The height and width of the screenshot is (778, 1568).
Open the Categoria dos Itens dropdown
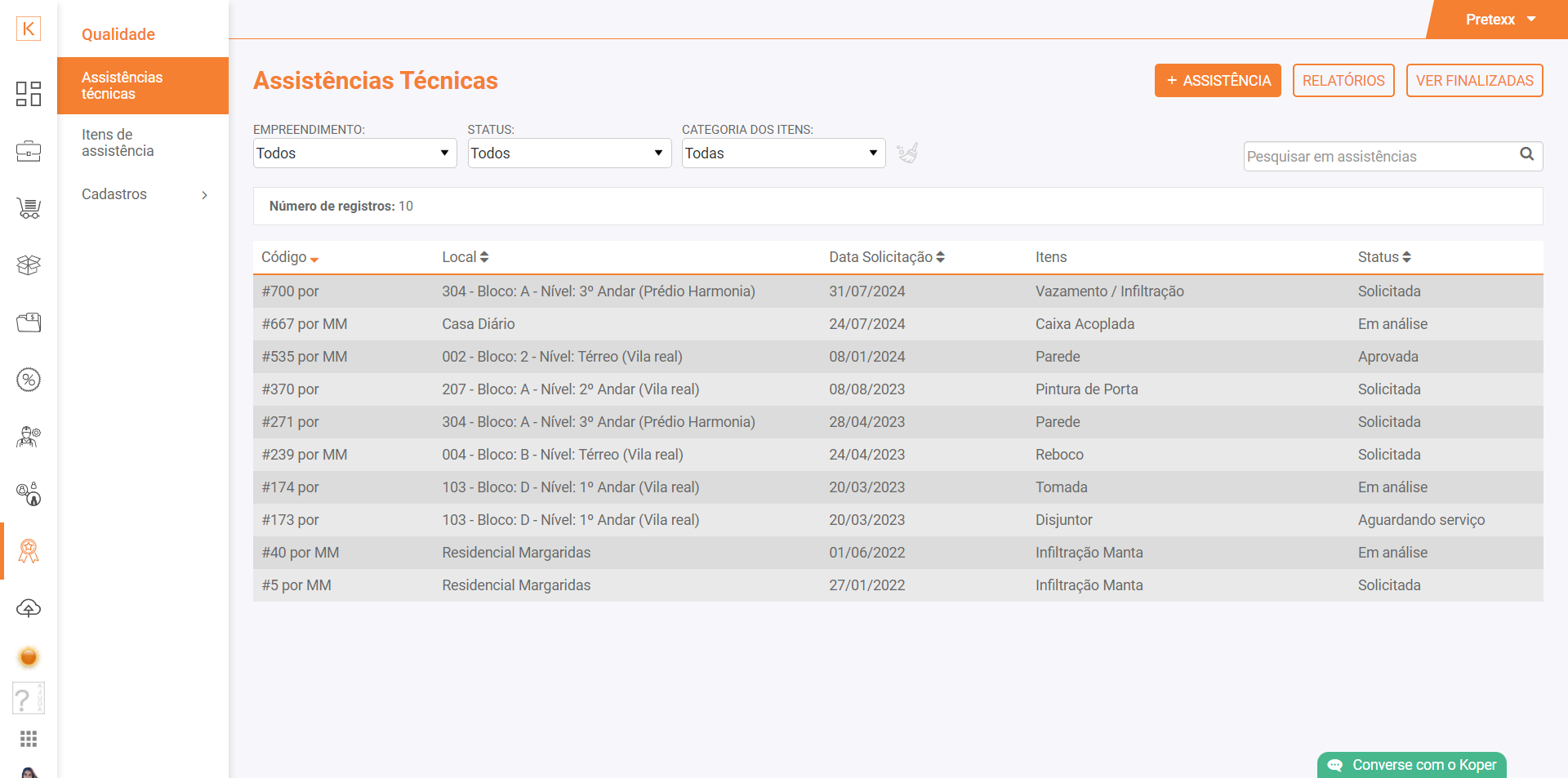coord(783,153)
